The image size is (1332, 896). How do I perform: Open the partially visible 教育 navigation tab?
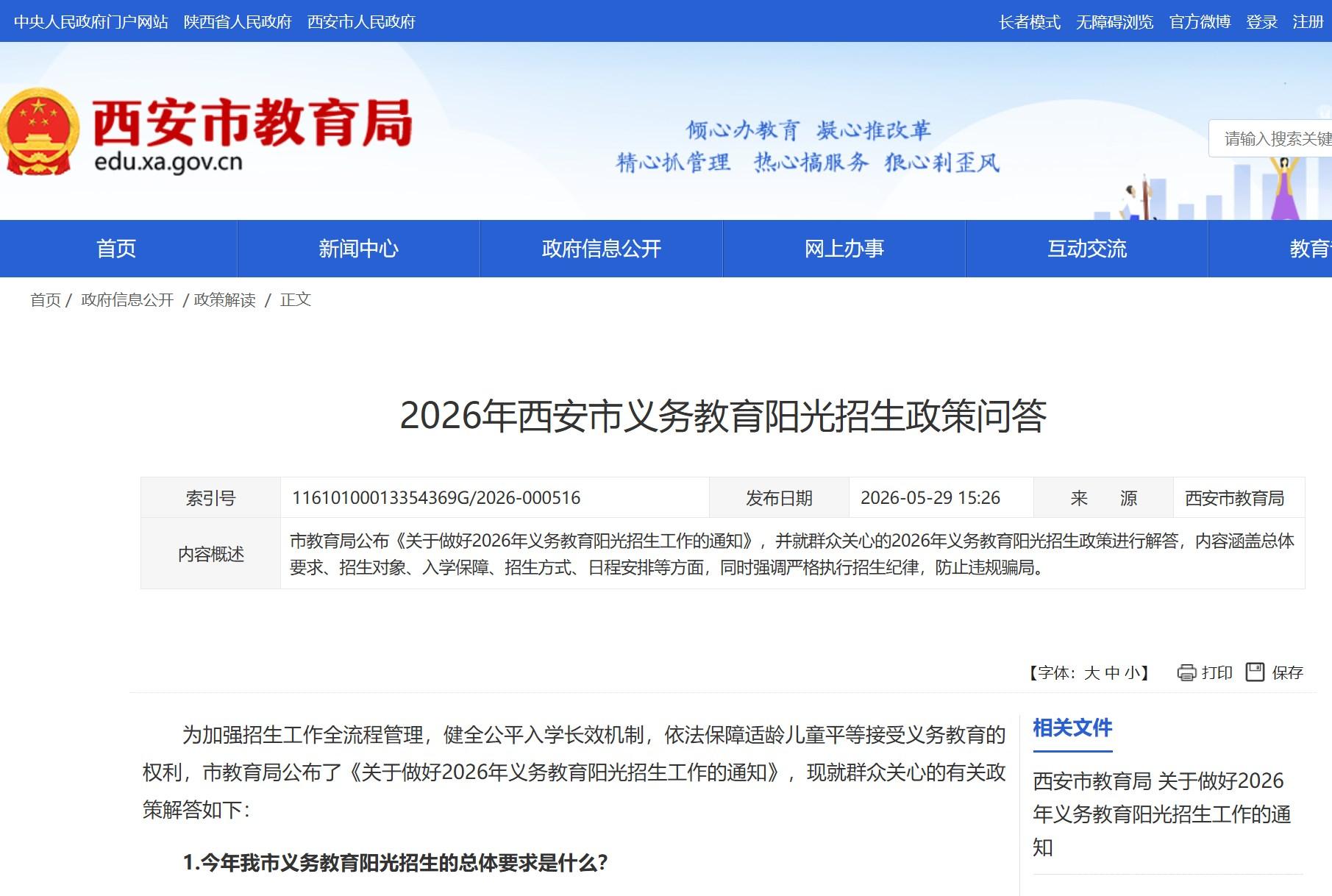(x=1270, y=249)
